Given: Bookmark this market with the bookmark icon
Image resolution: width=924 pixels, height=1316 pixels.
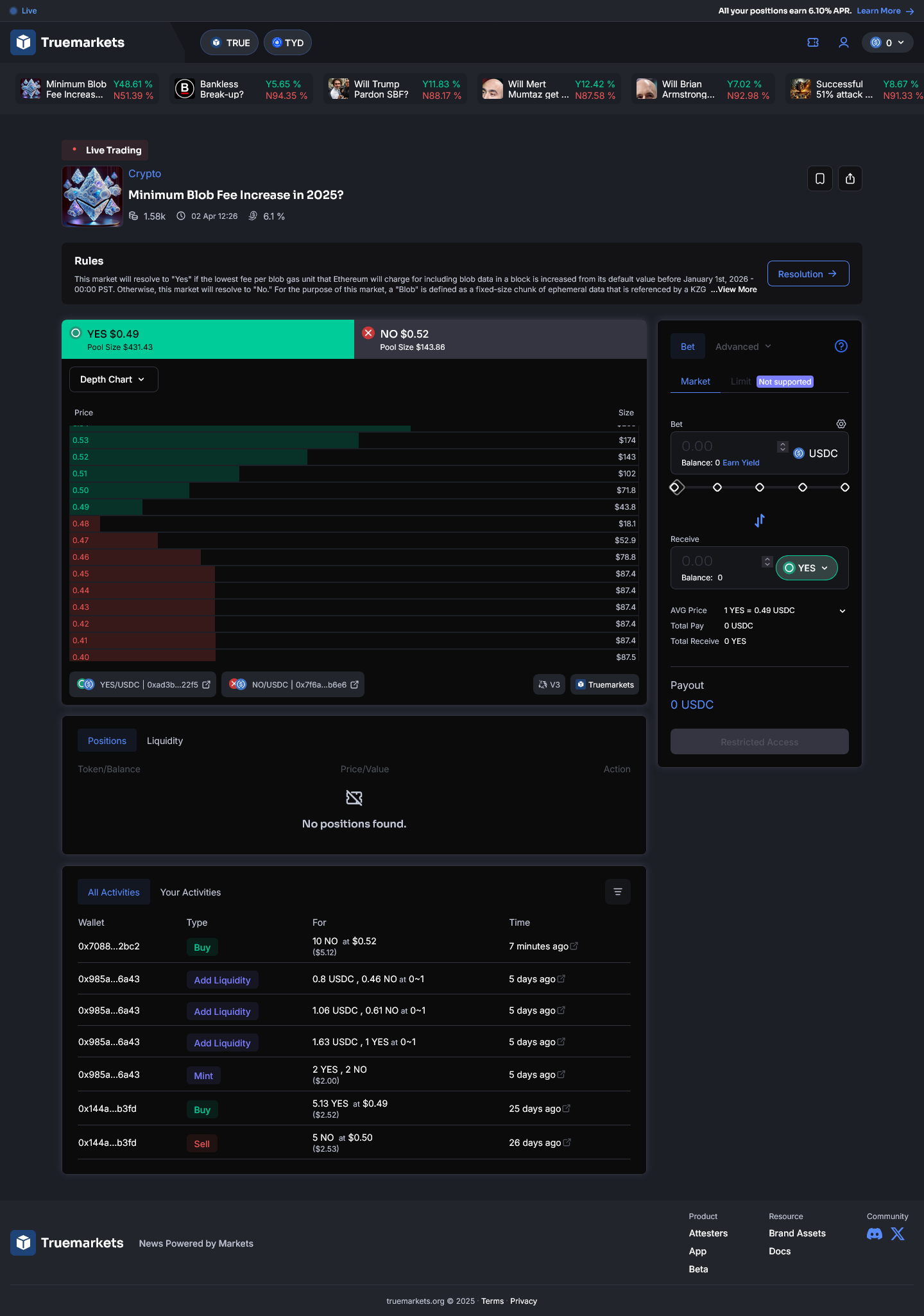Looking at the screenshot, I should 820,178.
